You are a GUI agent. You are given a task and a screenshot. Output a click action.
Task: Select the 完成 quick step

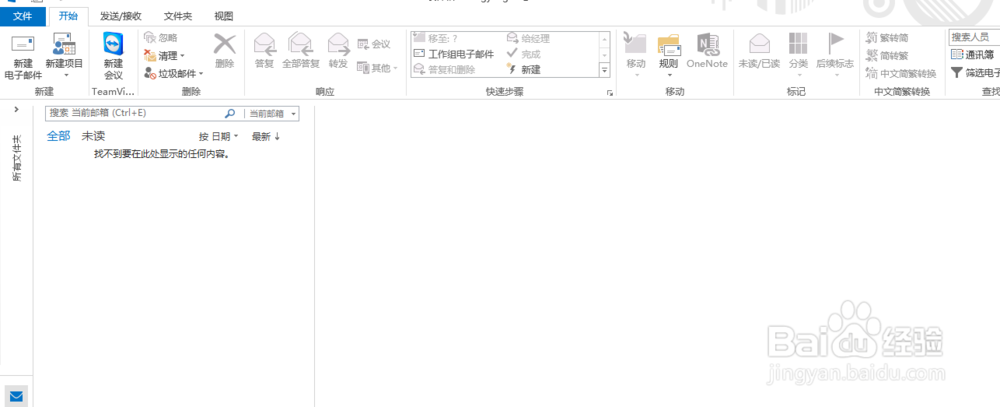tap(524, 54)
